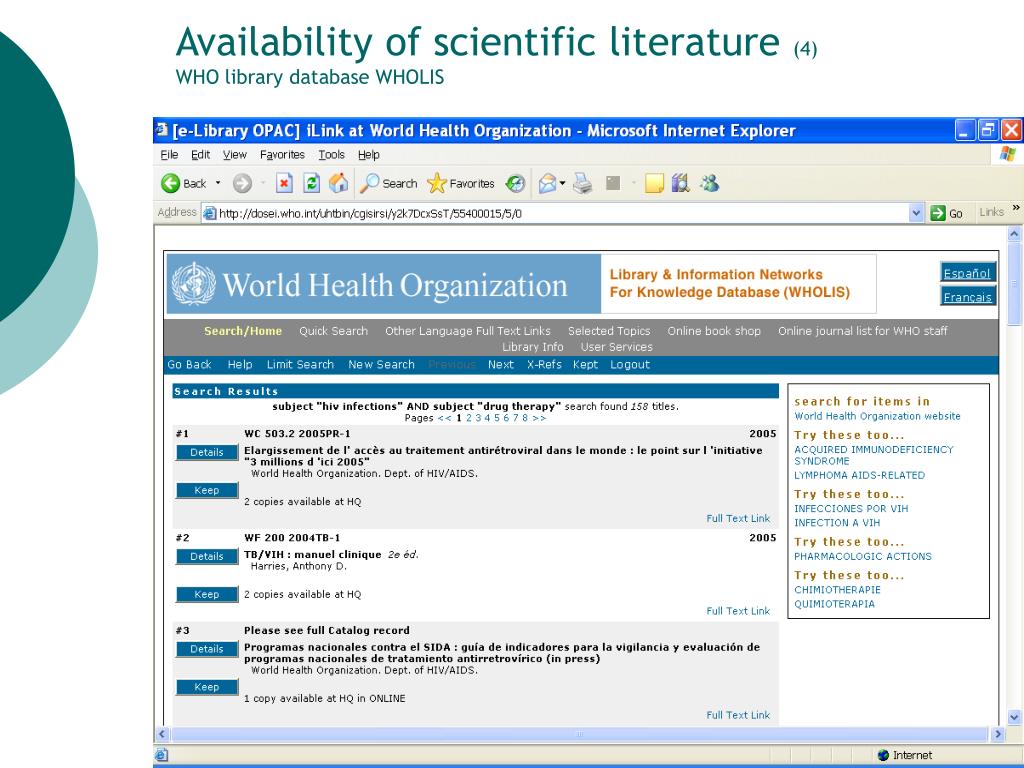Click the grey Edit toolbar icon

tap(613, 184)
